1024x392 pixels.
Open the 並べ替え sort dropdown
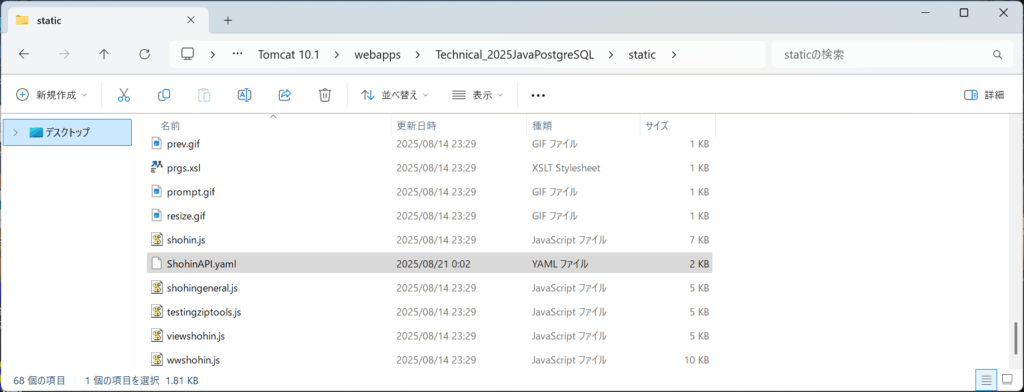395,95
